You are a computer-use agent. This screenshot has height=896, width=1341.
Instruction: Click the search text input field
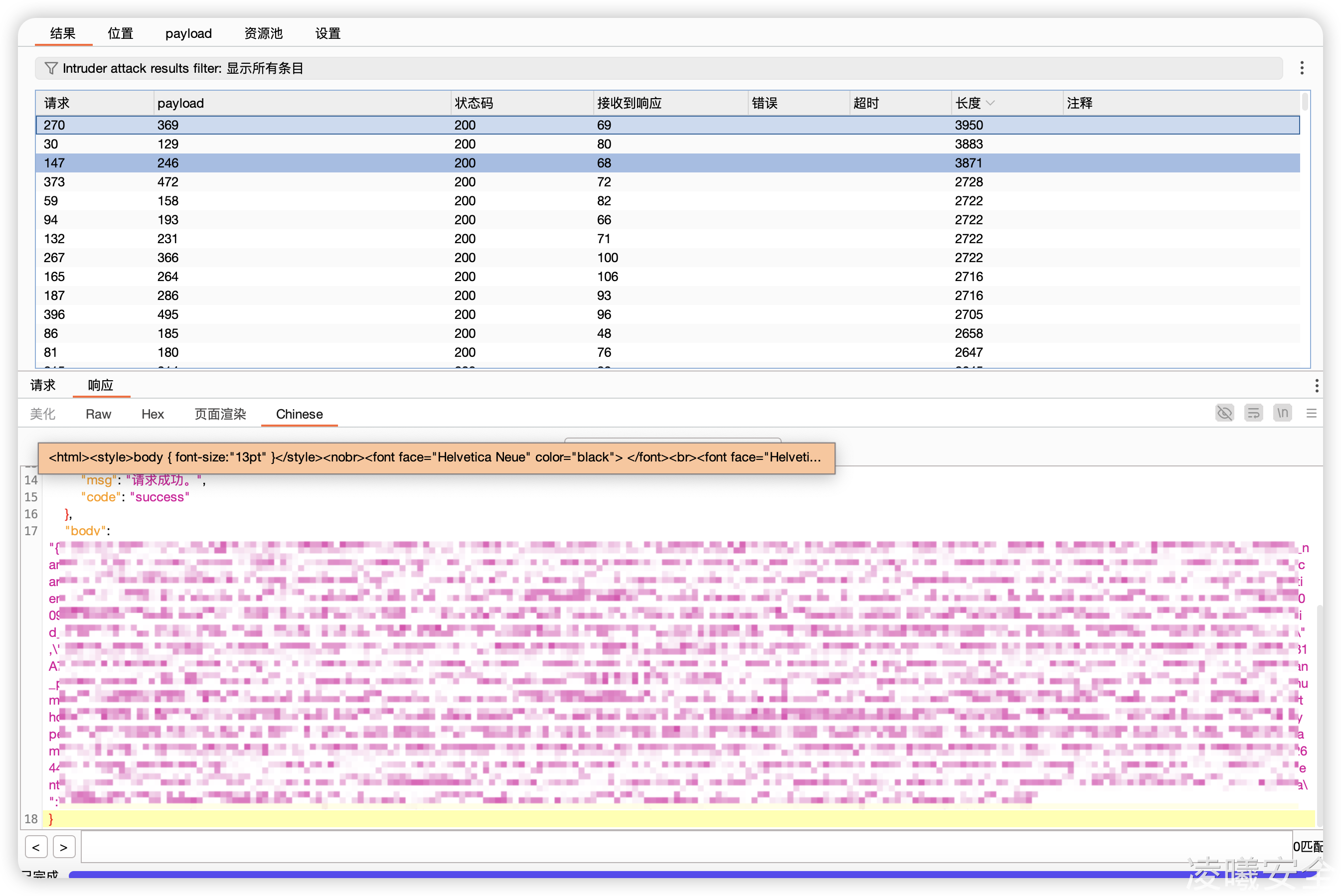[x=685, y=847]
